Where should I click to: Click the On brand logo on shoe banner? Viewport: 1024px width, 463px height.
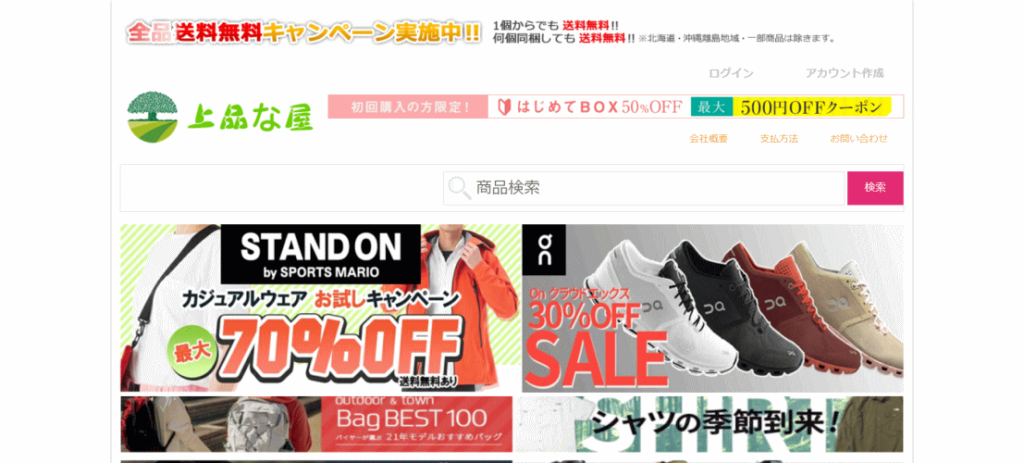point(543,249)
